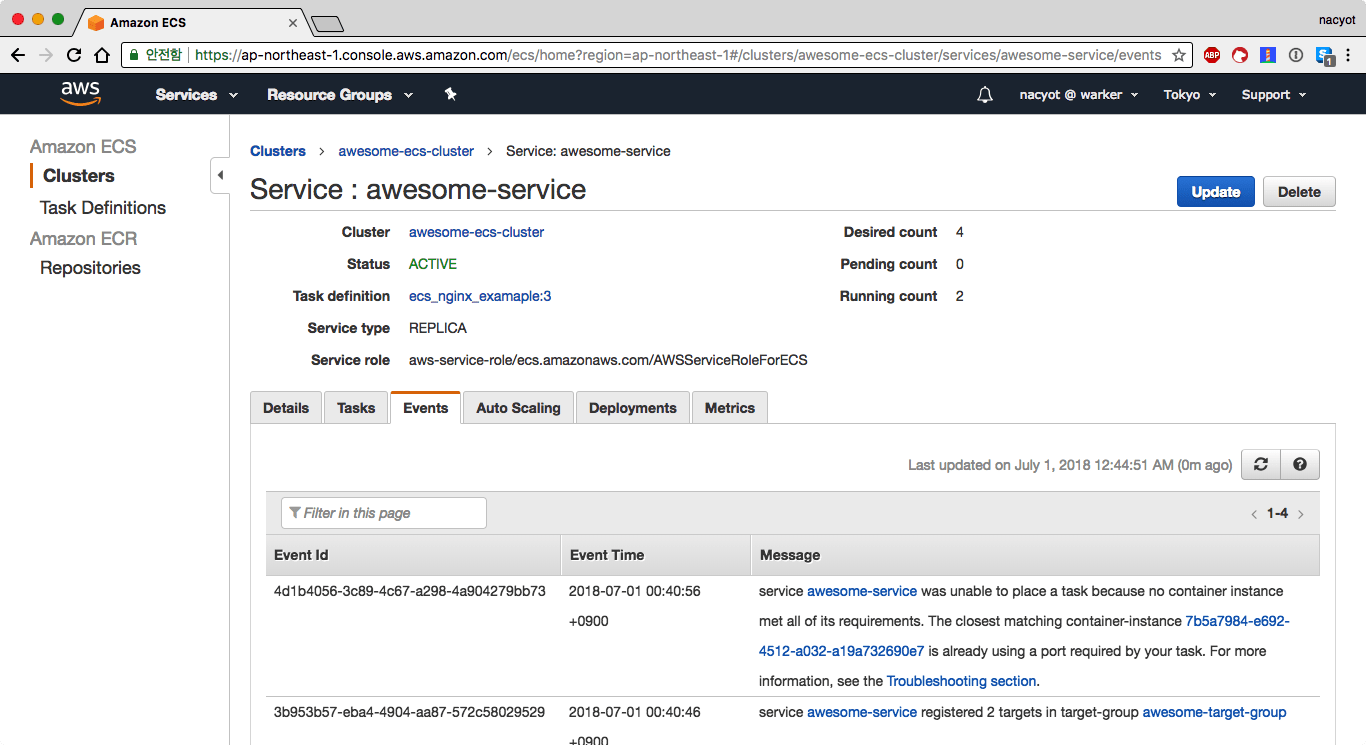The height and width of the screenshot is (745, 1366).
Task: Open help via question mark icon
Action: pos(1300,464)
